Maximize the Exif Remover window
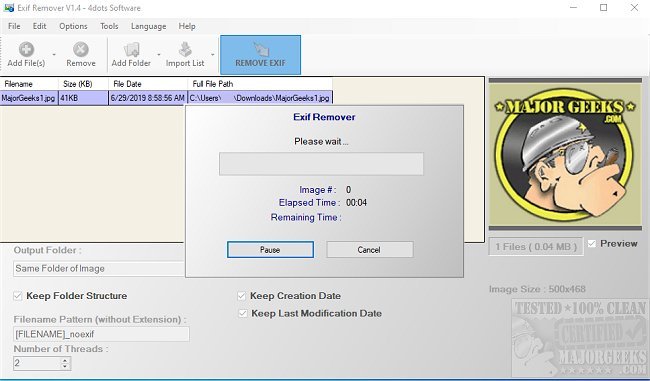The width and height of the screenshot is (650, 381). tap(604, 8)
